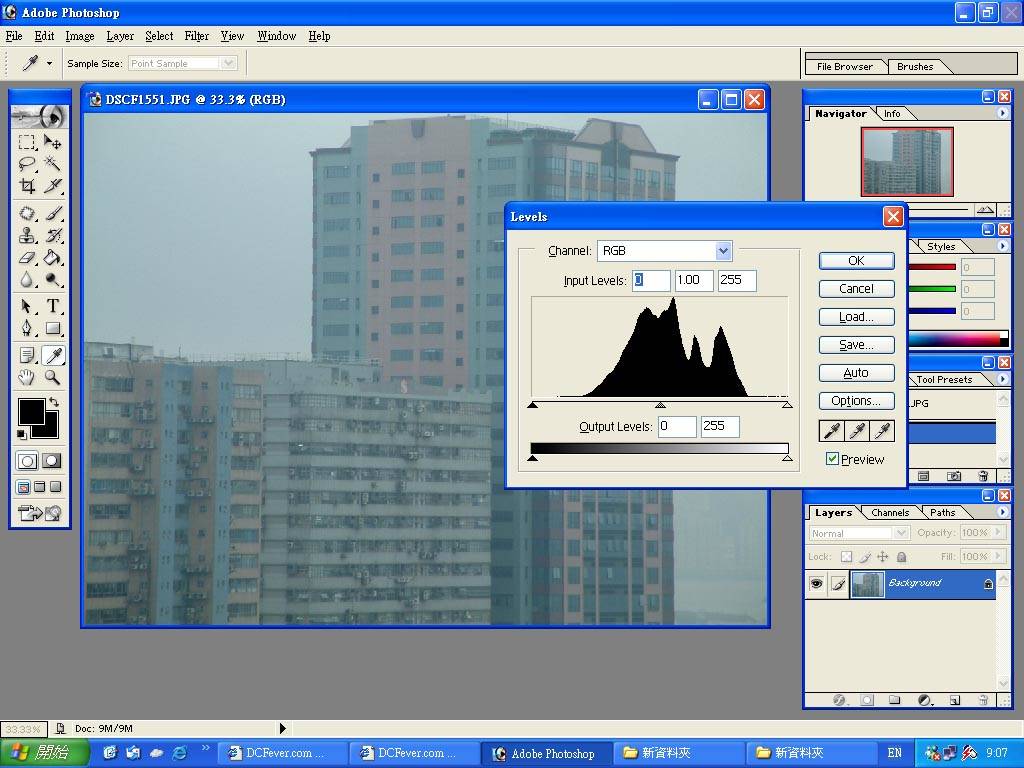Viewport: 1024px width, 768px height.
Task: Select the Pen tool
Action: click(x=27, y=327)
